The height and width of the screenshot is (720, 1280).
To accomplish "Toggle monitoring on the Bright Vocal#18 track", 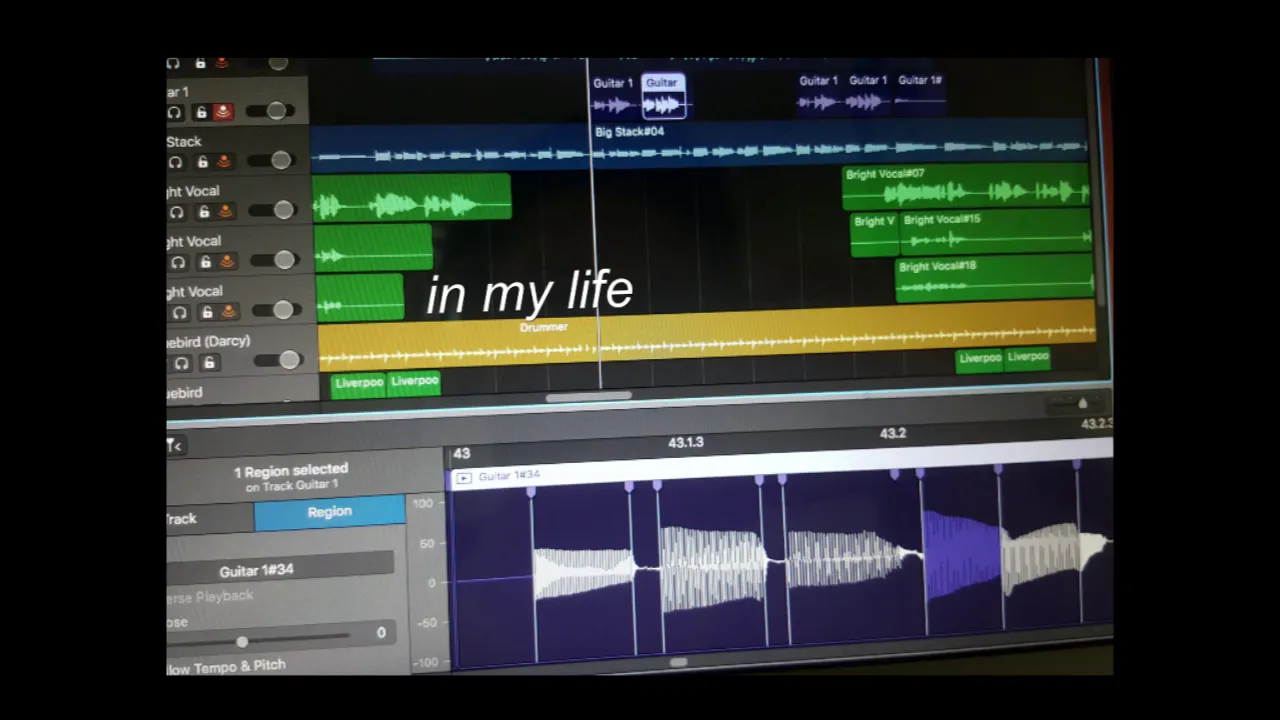I will point(229,311).
